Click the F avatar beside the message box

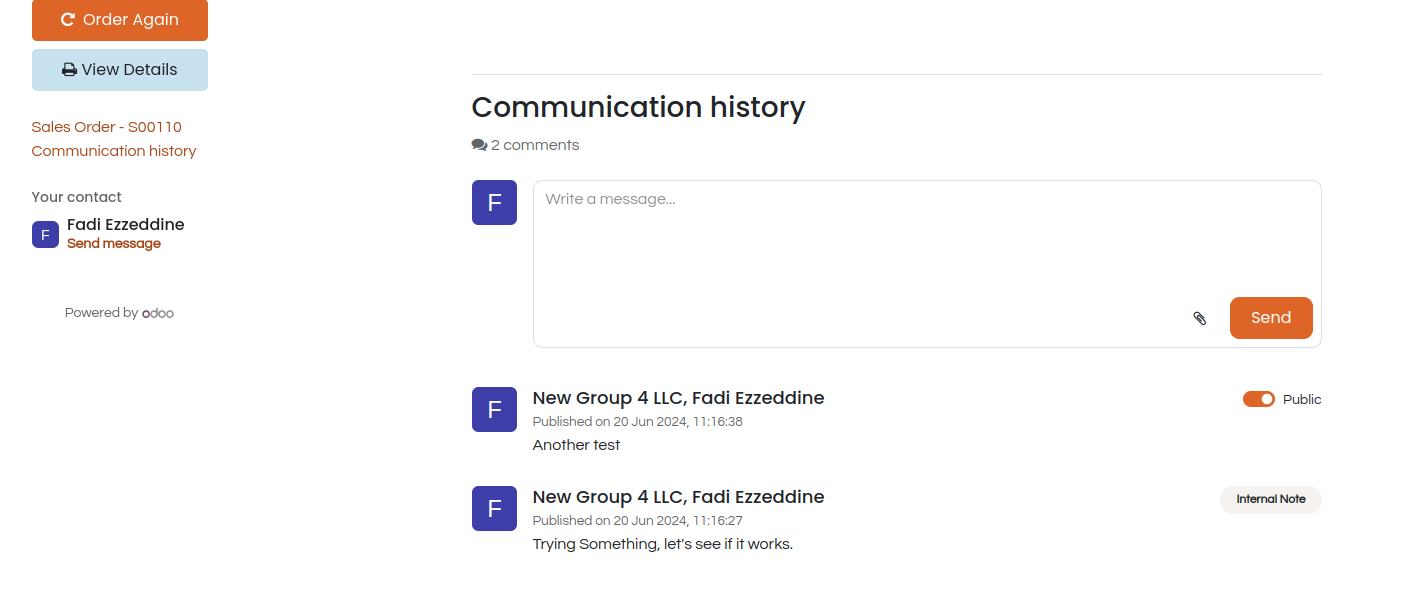(494, 203)
